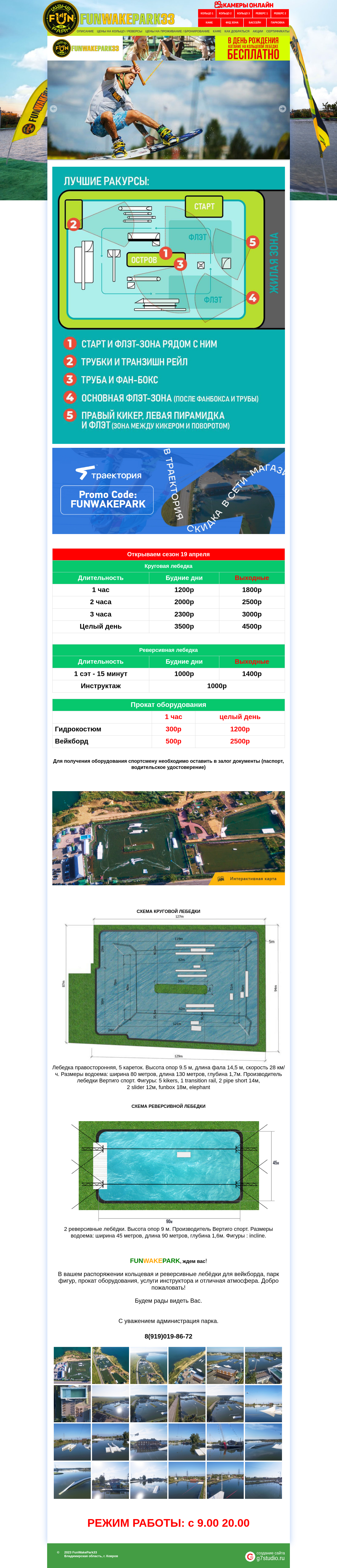Click the 'Инструктаж' row label
Image resolution: width=337 pixels, height=1568 pixels.
[101, 686]
